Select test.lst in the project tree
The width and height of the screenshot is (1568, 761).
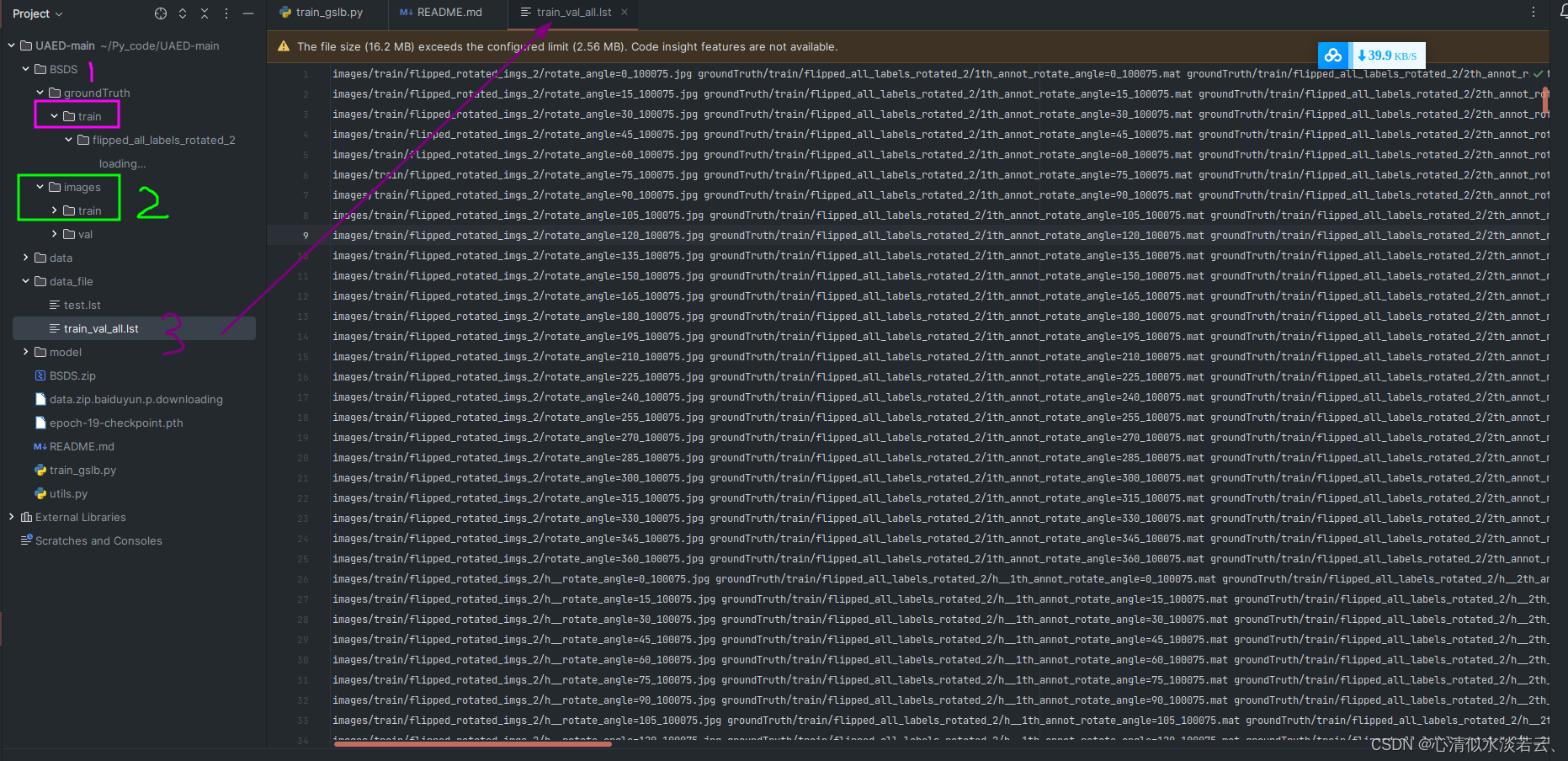coord(82,305)
